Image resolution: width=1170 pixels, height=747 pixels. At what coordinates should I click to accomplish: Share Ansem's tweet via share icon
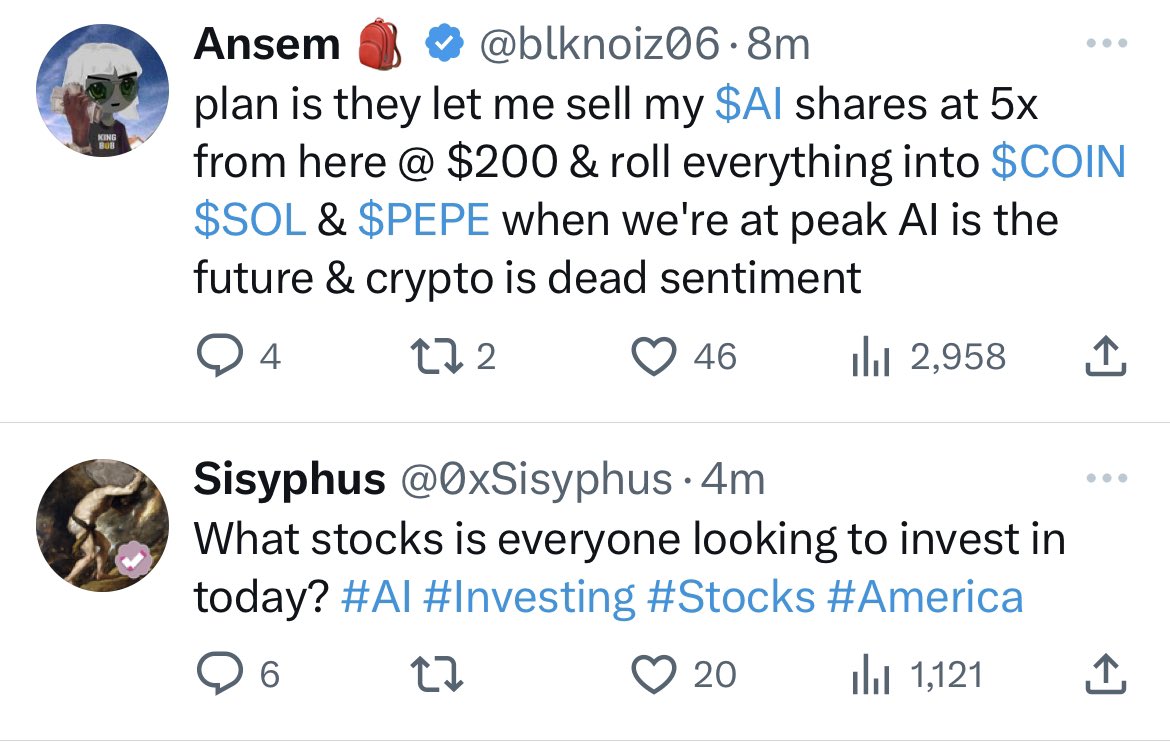(x=1105, y=356)
